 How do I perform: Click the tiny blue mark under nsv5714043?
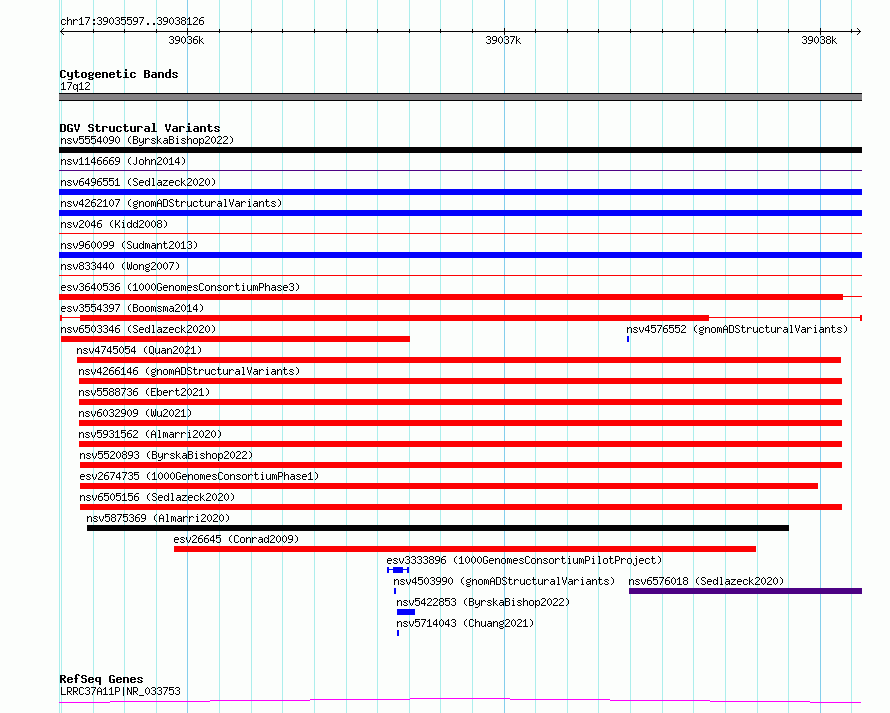click(398, 633)
